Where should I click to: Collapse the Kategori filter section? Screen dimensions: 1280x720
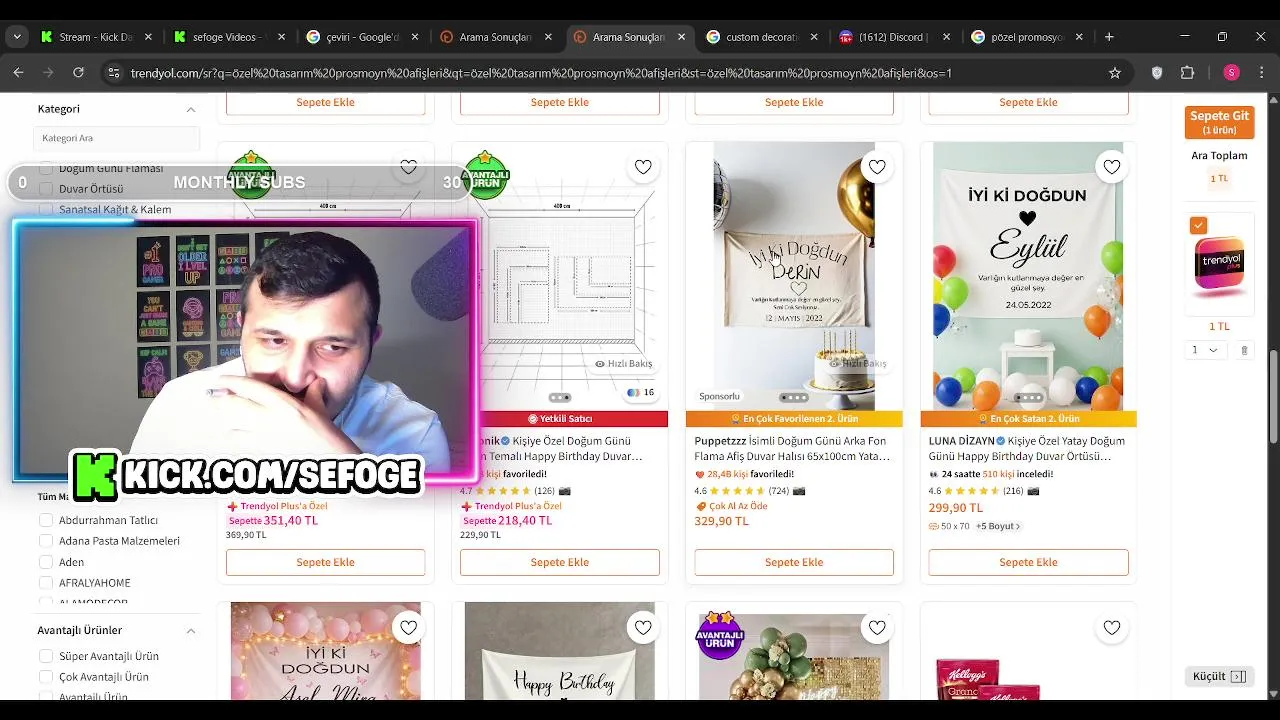[190, 109]
